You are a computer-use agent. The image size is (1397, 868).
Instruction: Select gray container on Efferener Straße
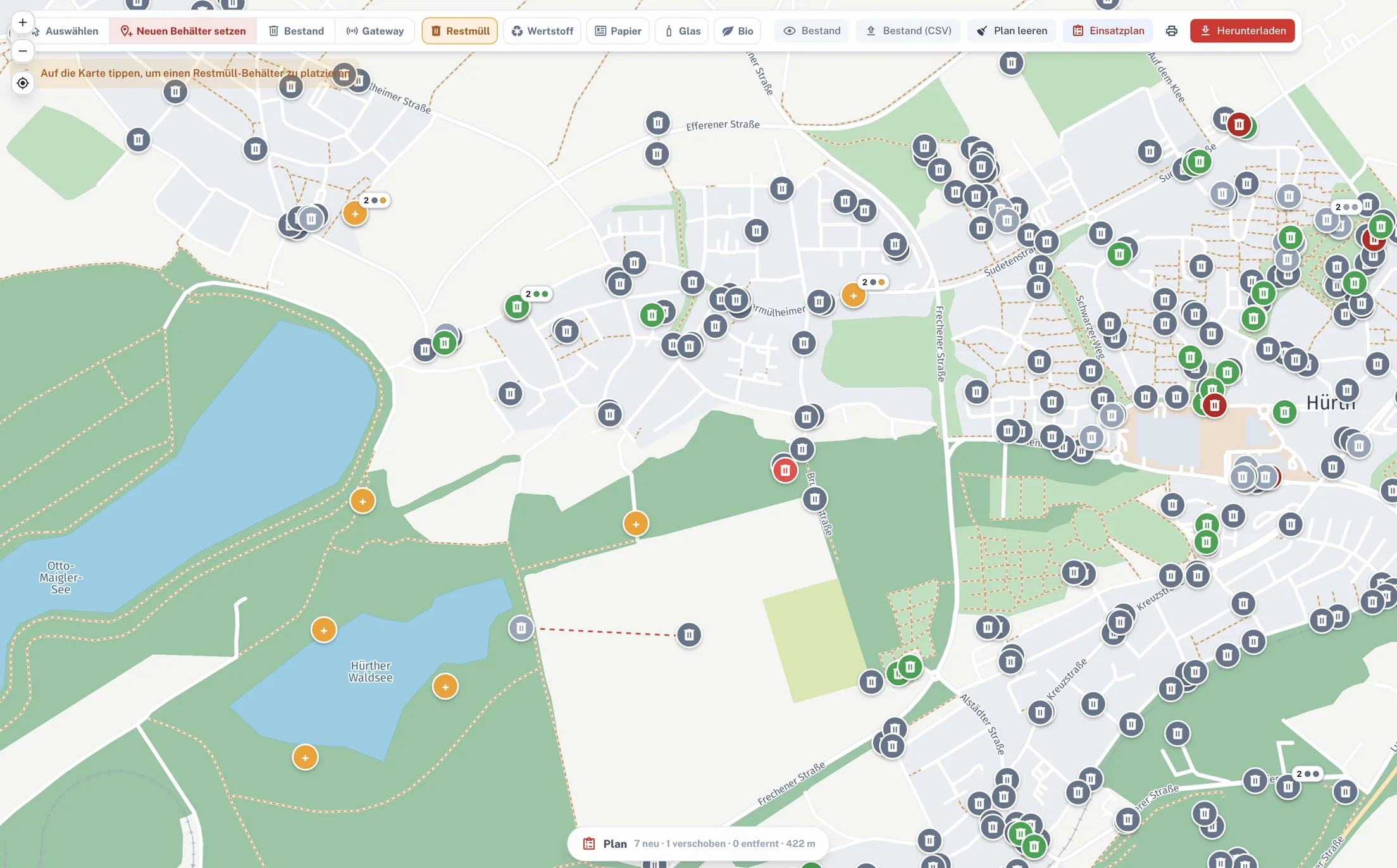coord(658,123)
